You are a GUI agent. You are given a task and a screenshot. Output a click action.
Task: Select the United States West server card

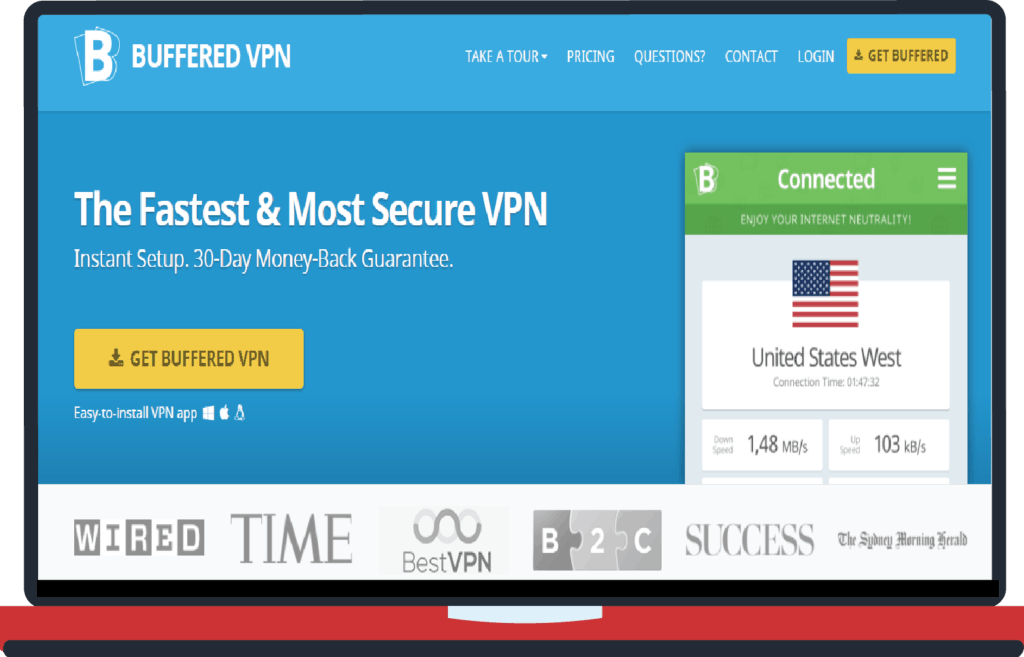click(825, 345)
